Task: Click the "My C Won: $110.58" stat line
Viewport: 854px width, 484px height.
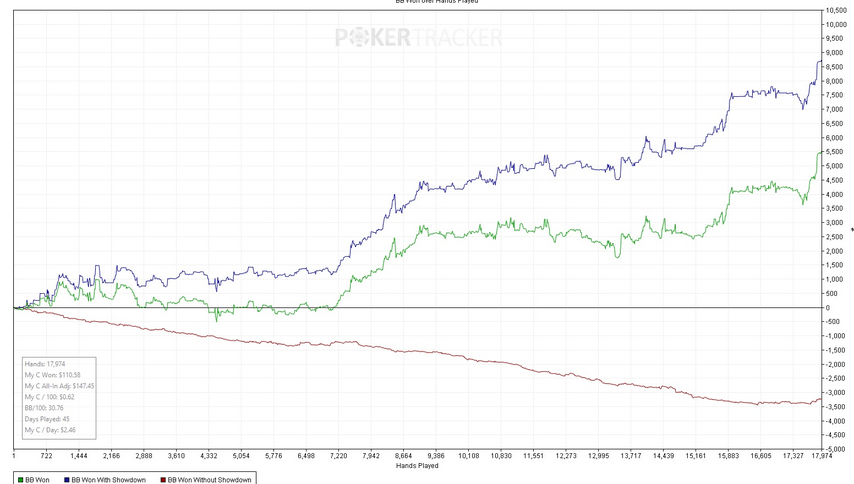Action: coord(52,375)
